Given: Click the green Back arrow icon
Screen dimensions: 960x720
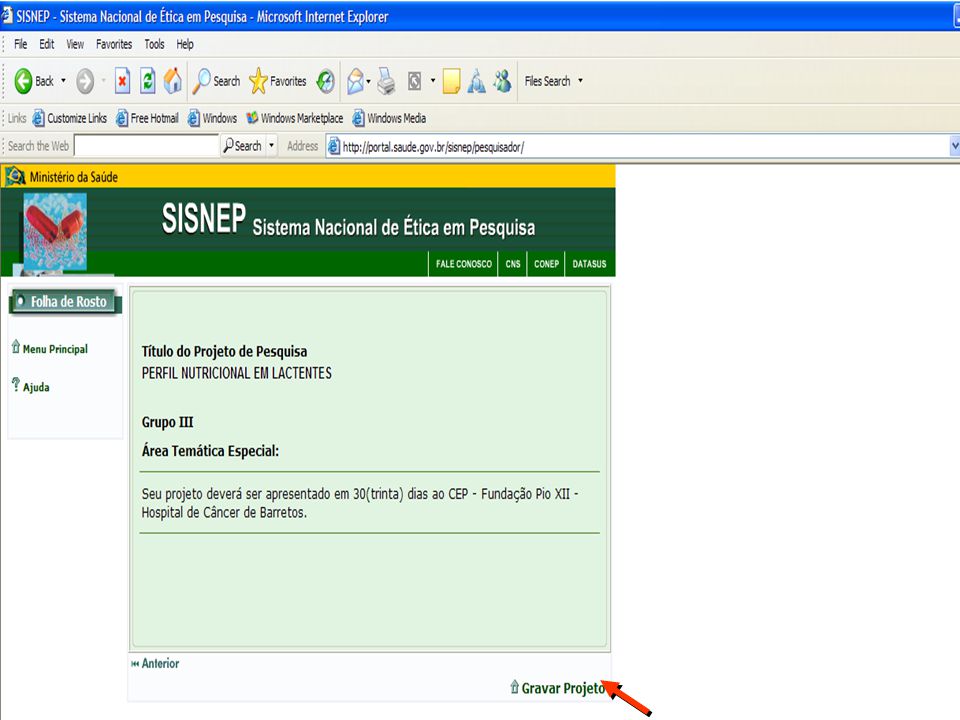Looking at the screenshot, I should click(23, 81).
